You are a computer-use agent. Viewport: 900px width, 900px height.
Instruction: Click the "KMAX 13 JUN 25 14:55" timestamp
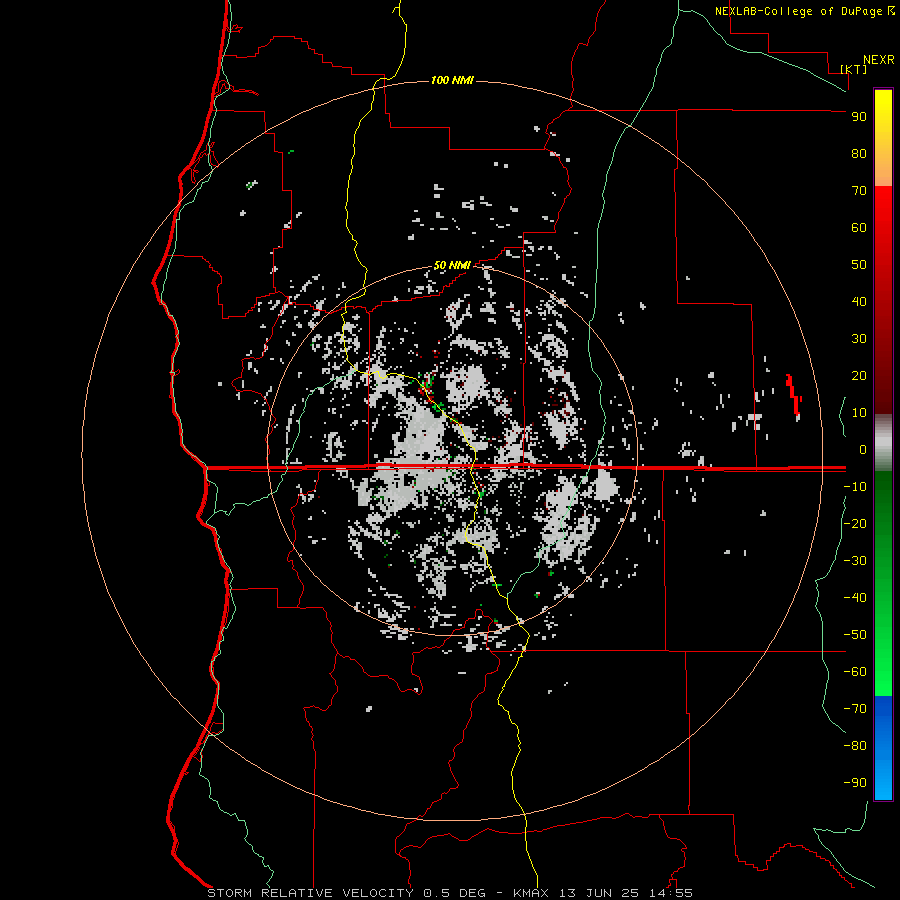603,893
